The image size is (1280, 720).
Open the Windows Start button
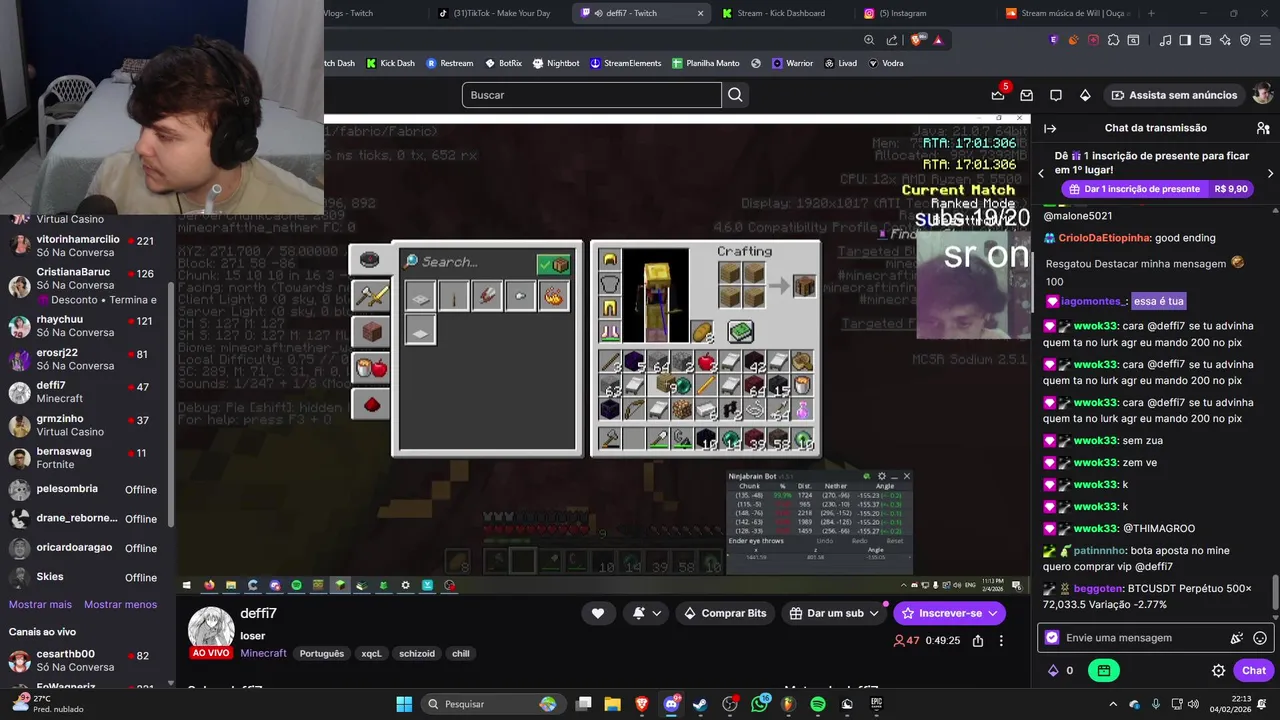click(404, 704)
